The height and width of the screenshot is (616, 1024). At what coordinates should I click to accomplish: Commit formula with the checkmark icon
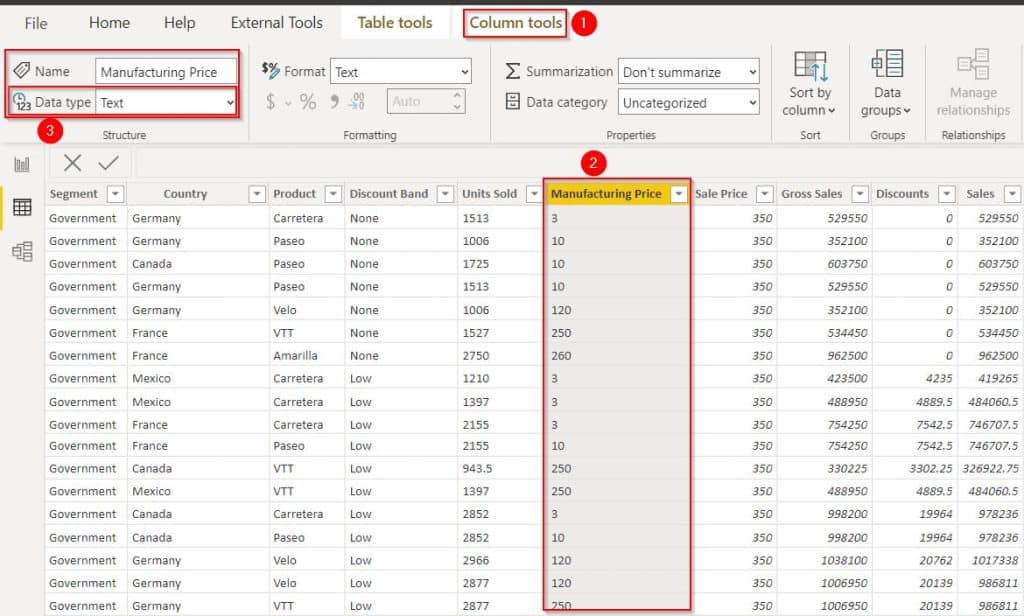click(108, 163)
